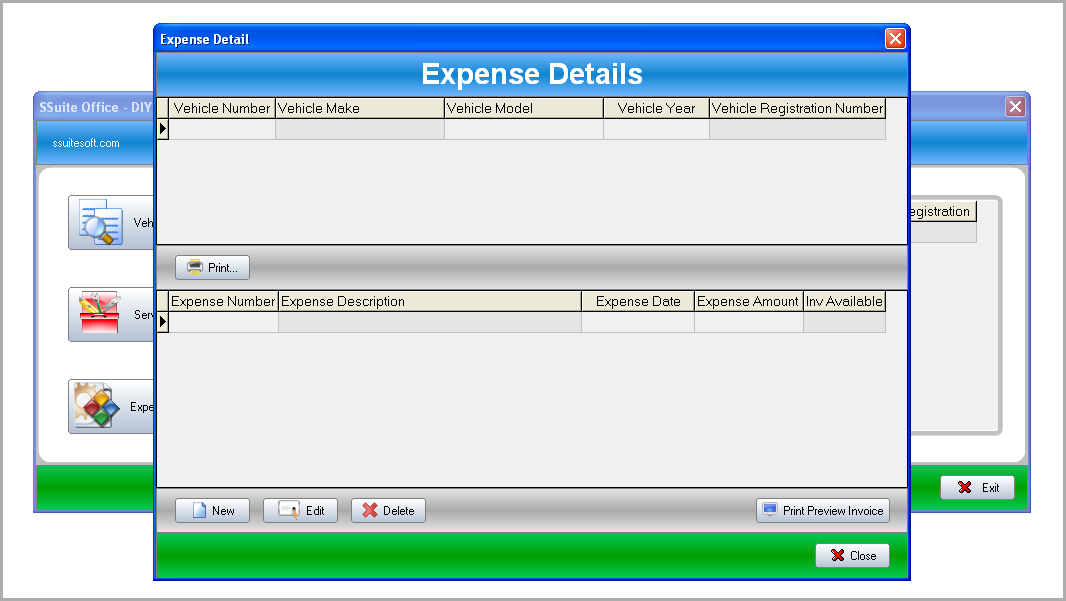Select the expense grid row indicator arrow
The height and width of the screenshot is (601, 1066).
tap(163, 322)
